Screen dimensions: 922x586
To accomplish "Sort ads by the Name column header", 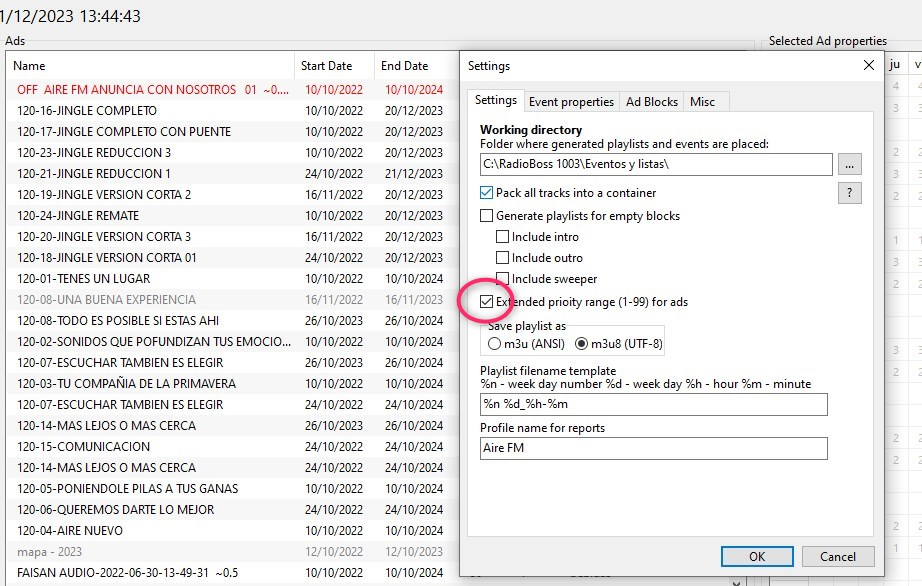I will (150, 66).
